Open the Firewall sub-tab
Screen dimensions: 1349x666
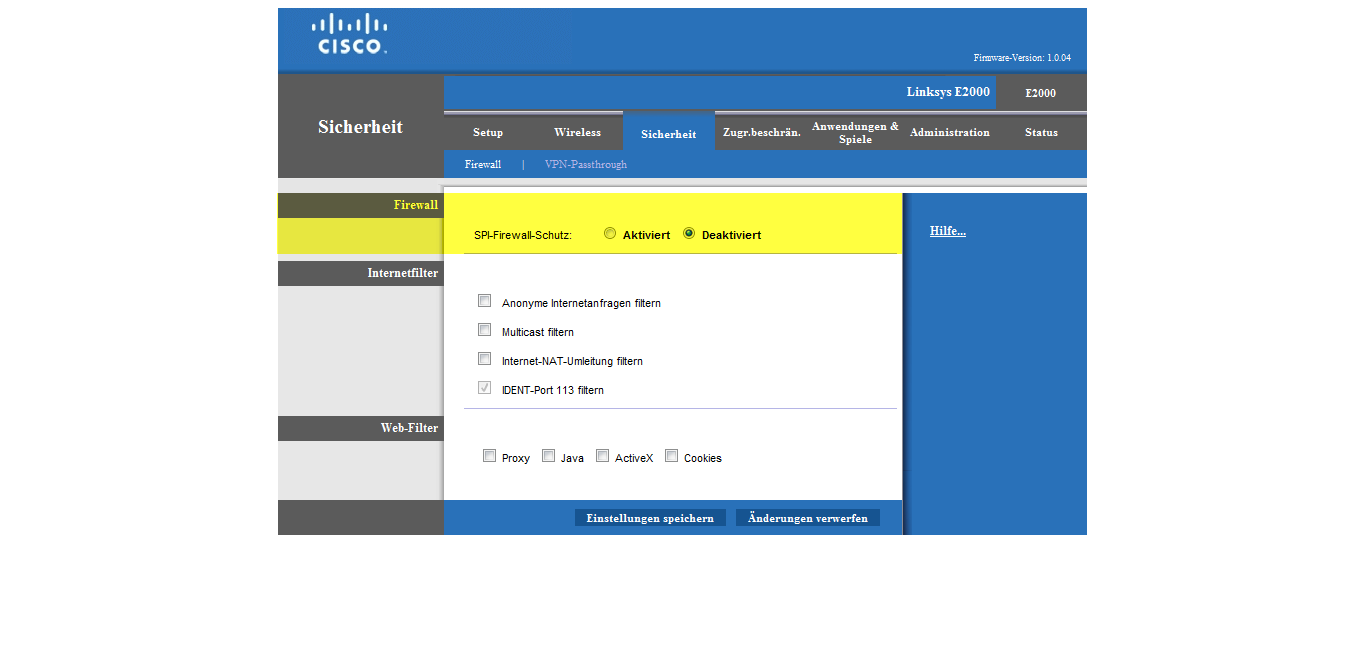tap(482, 164)
